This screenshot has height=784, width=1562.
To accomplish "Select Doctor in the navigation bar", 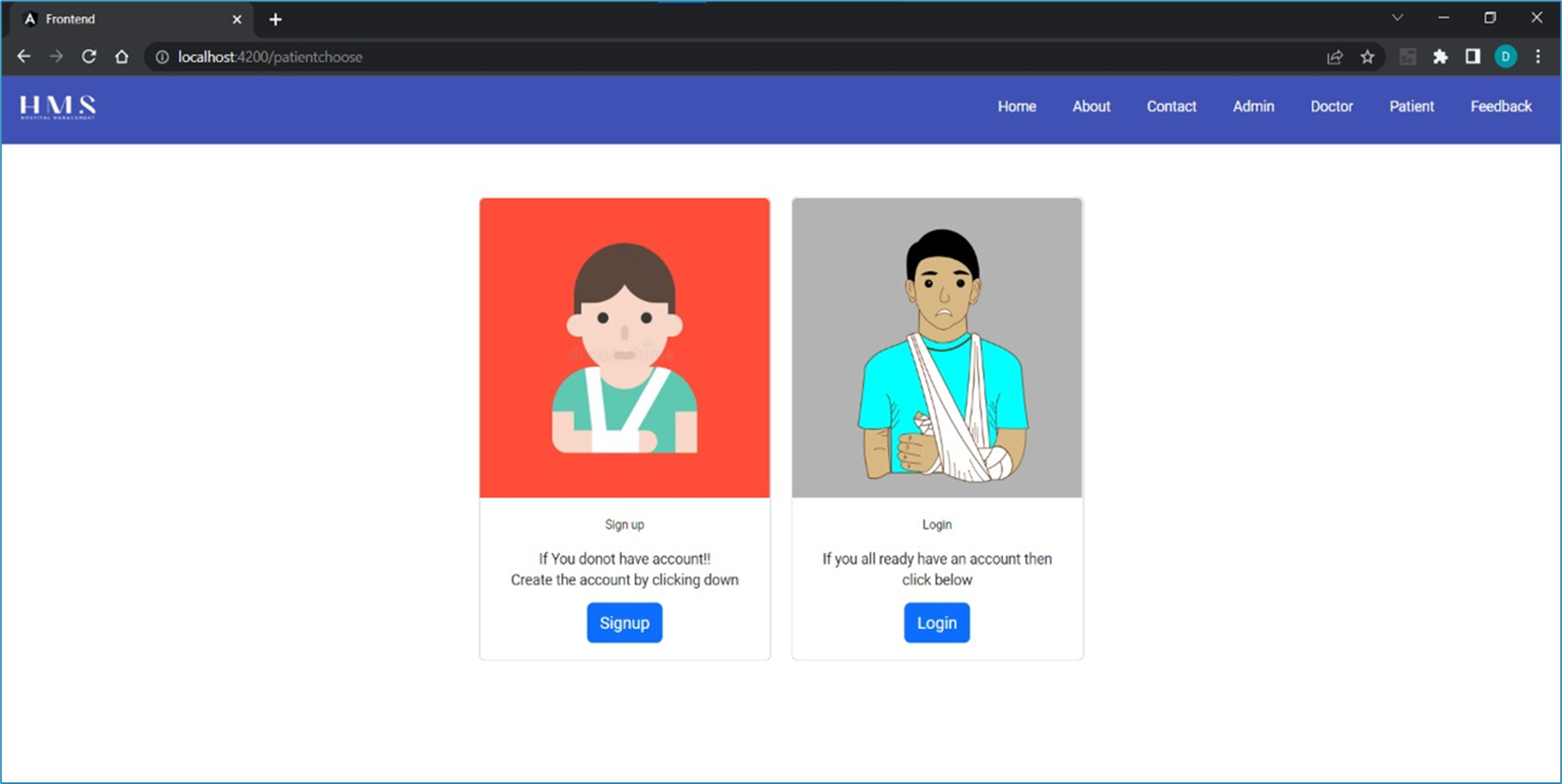I will (1331, 106).
